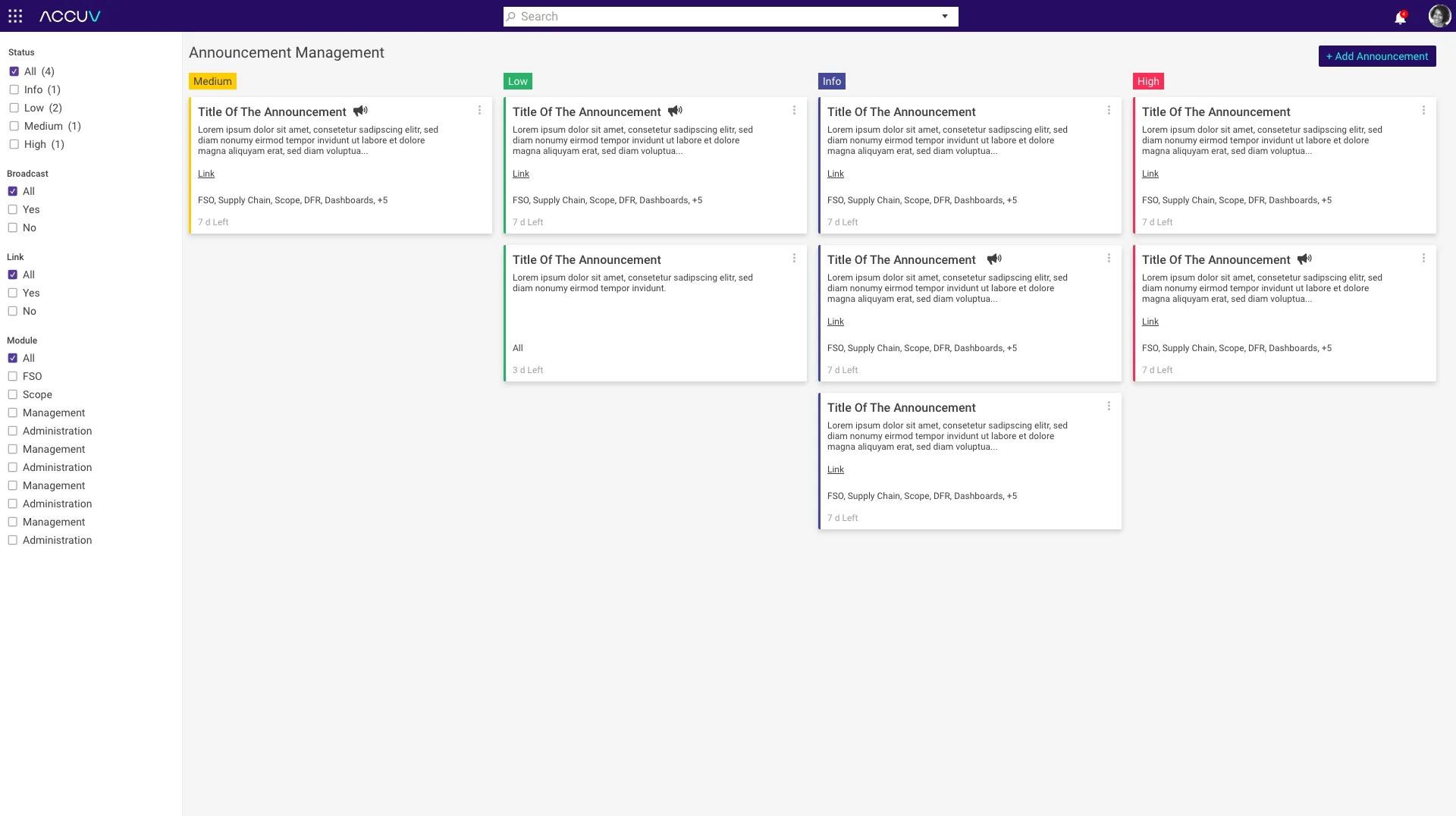Check the Info status filter
Viewport: 1456px width, 816px height.
(x=14, y=89)
